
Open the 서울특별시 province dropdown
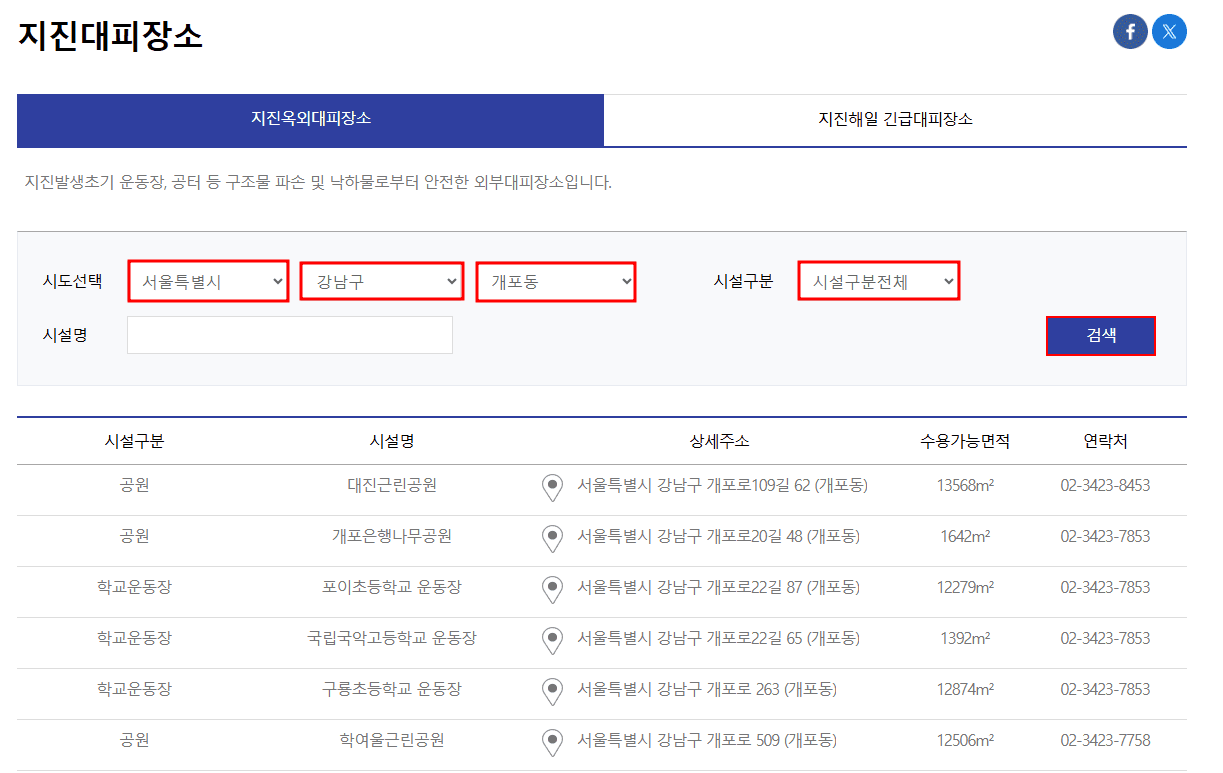coord(209,282)
